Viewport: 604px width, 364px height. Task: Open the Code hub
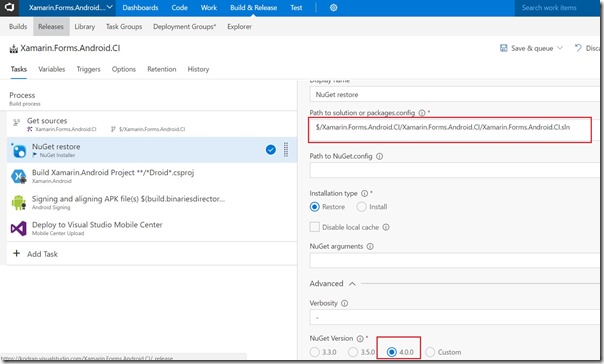180,8
